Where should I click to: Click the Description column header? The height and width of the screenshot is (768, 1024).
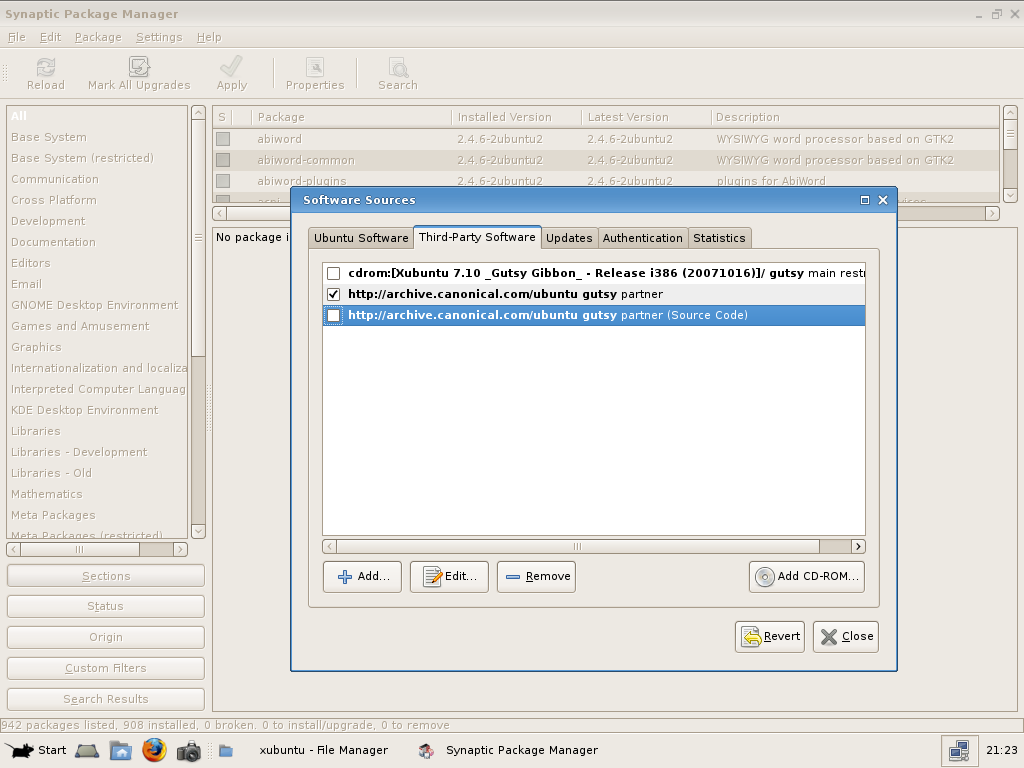pos(855,118)
